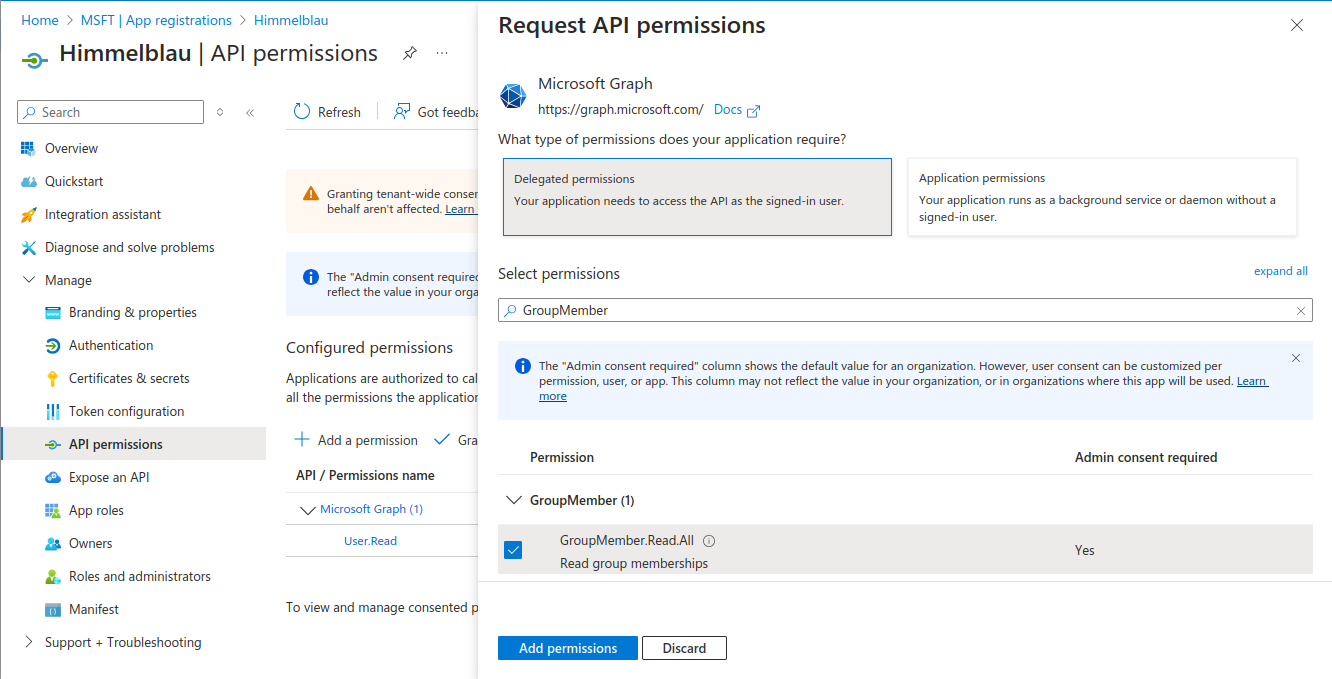1332x679 pixels.
Task: Click the Overview icon in sidebar
Action: (x=28, y=148)
